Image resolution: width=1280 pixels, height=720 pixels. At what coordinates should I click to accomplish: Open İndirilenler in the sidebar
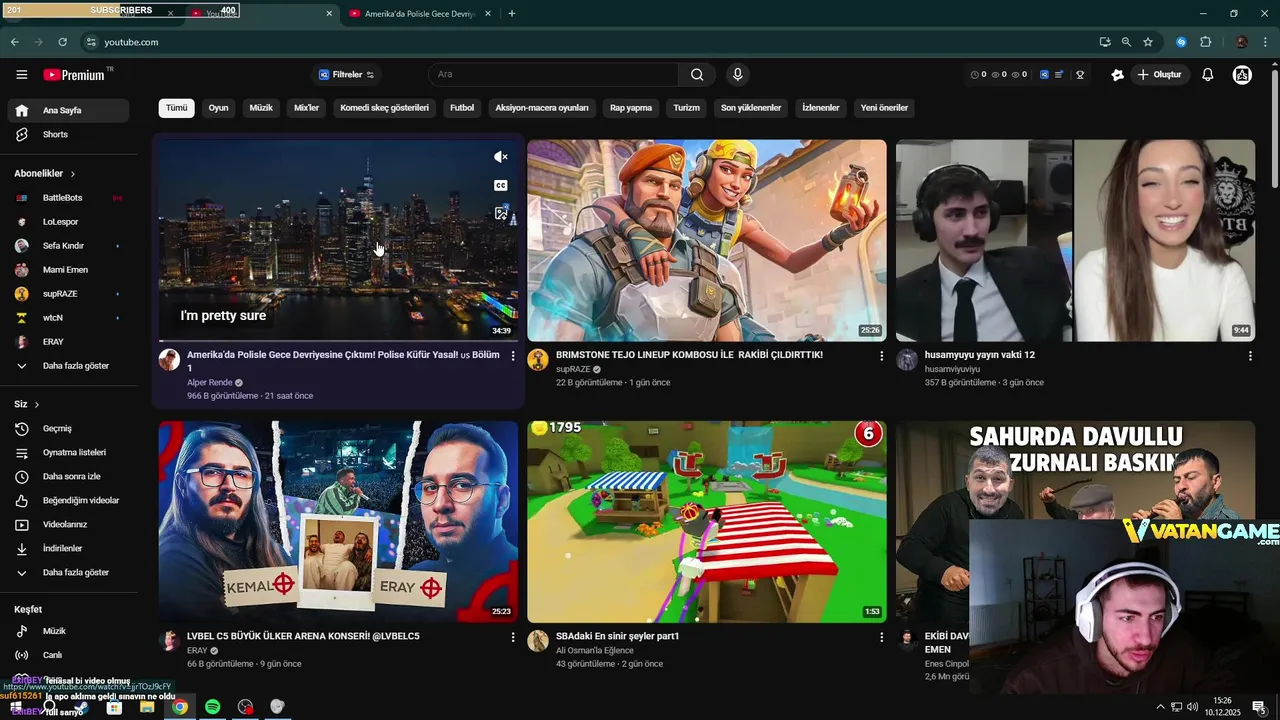click(70, 548)
